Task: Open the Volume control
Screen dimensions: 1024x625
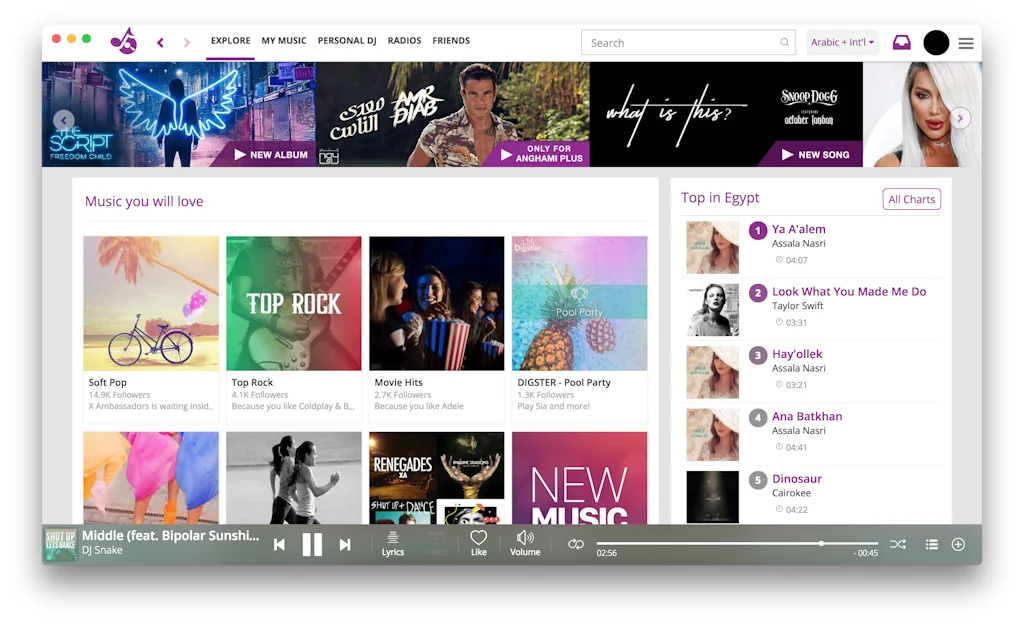Action: click(x=524, y=541)
